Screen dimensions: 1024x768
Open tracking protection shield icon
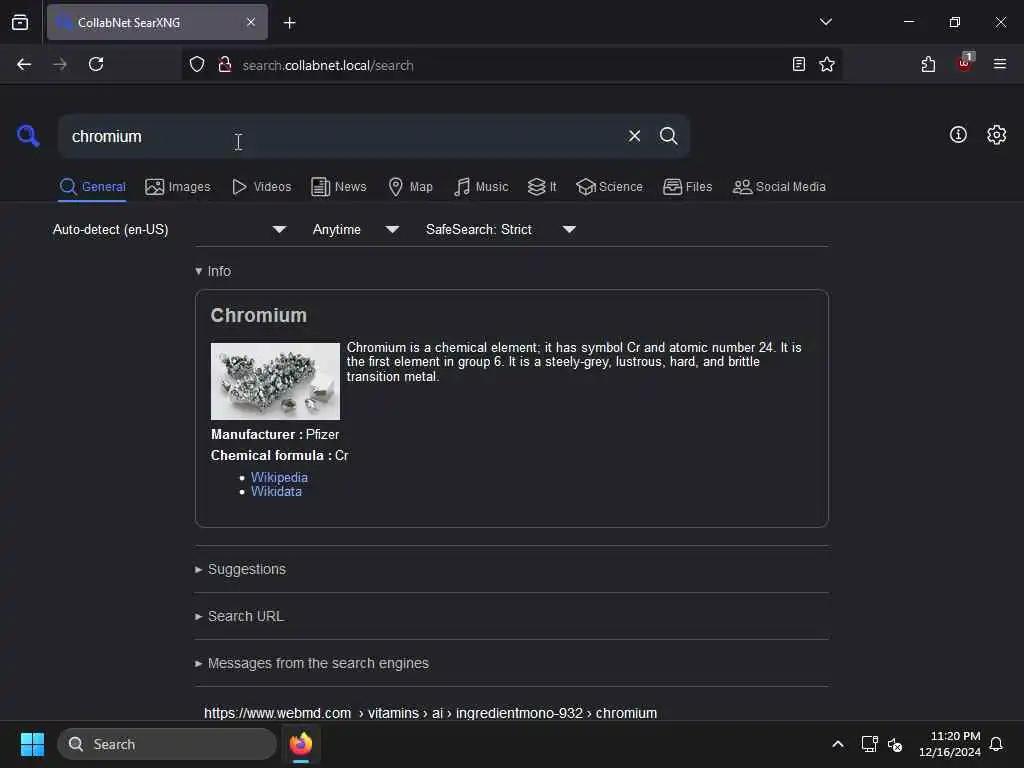pos(197,64)
